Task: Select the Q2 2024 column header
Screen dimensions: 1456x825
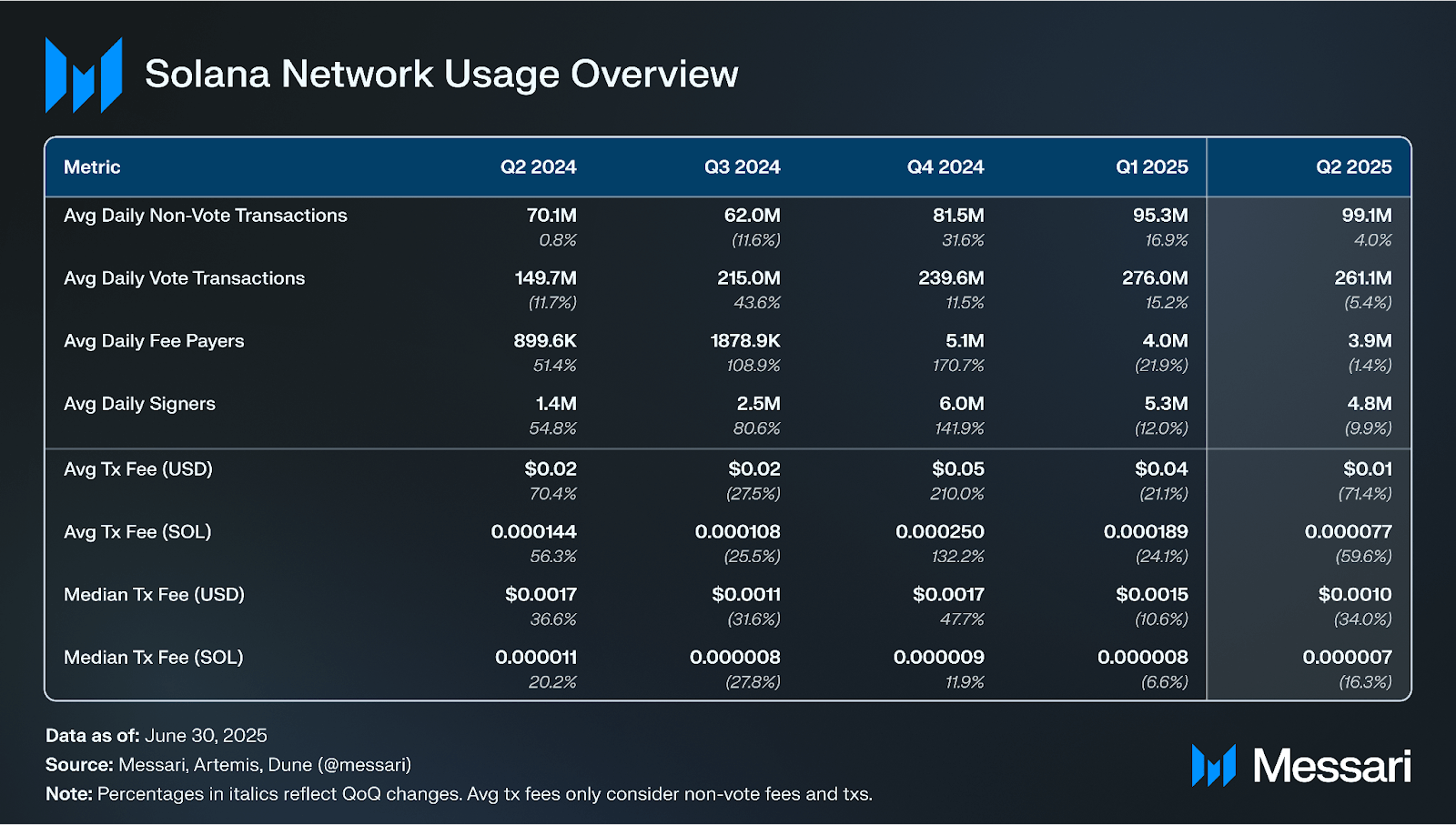Action: click(x=538, y=167)
